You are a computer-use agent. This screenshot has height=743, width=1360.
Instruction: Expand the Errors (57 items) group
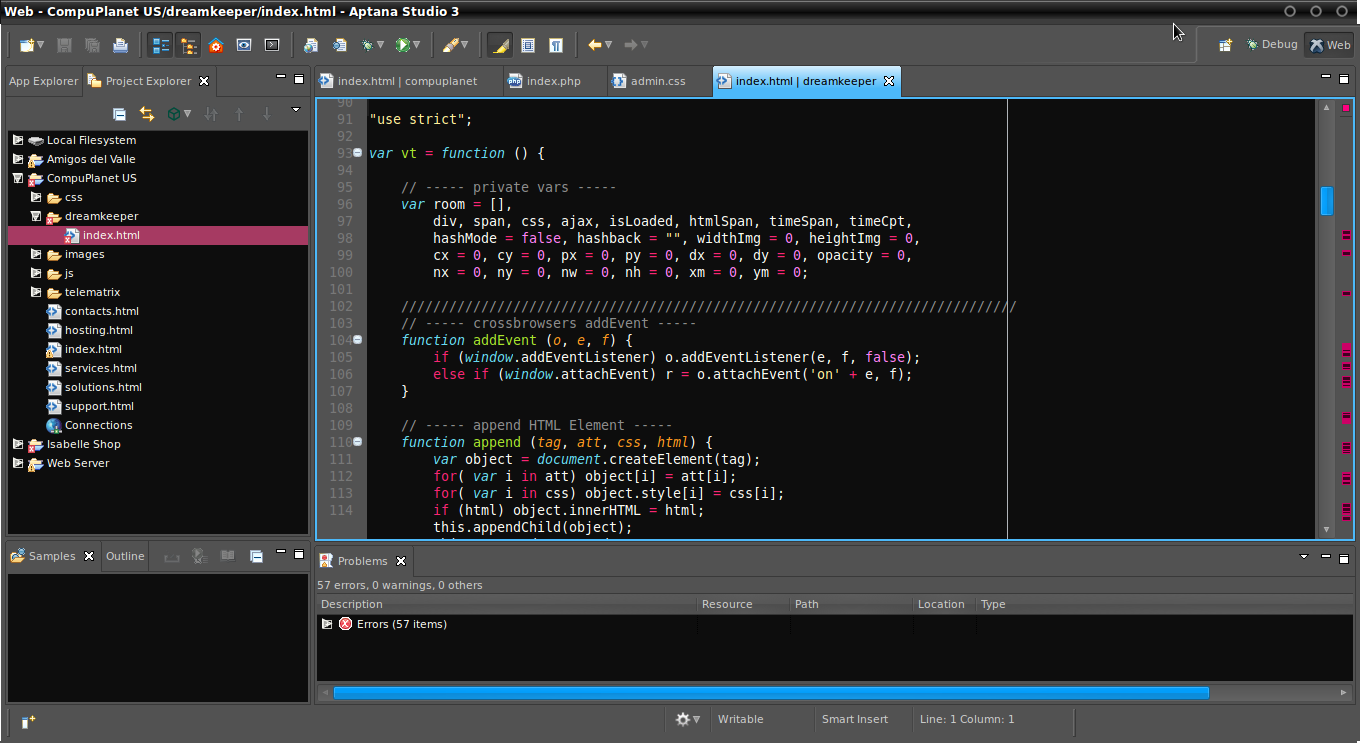327,624
